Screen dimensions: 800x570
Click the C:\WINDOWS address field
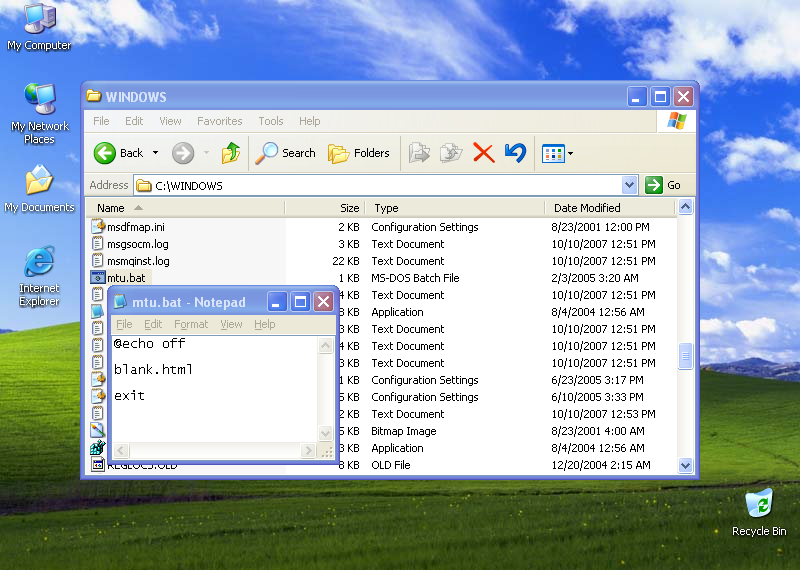(378, 185)
